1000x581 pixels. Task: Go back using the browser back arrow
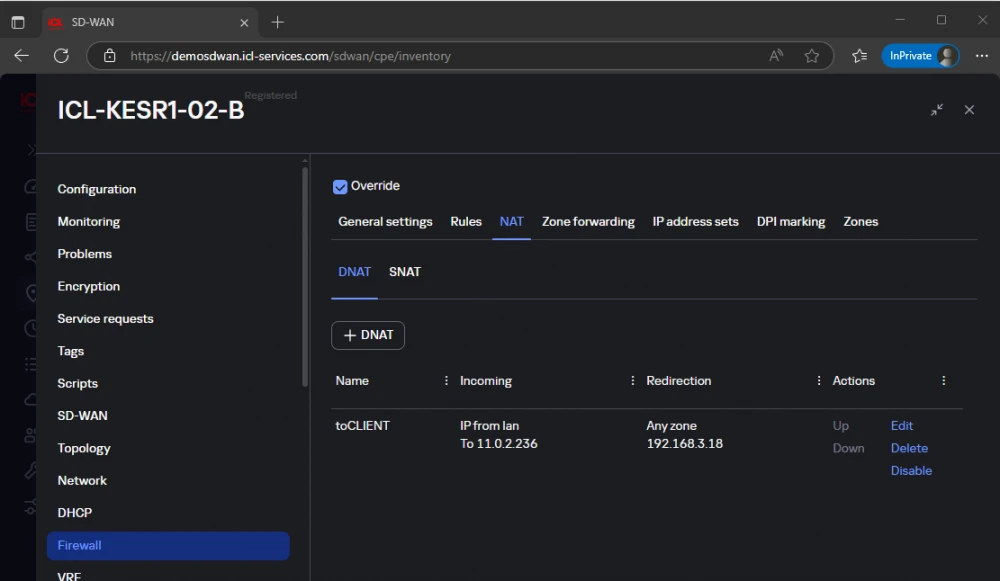21,56
